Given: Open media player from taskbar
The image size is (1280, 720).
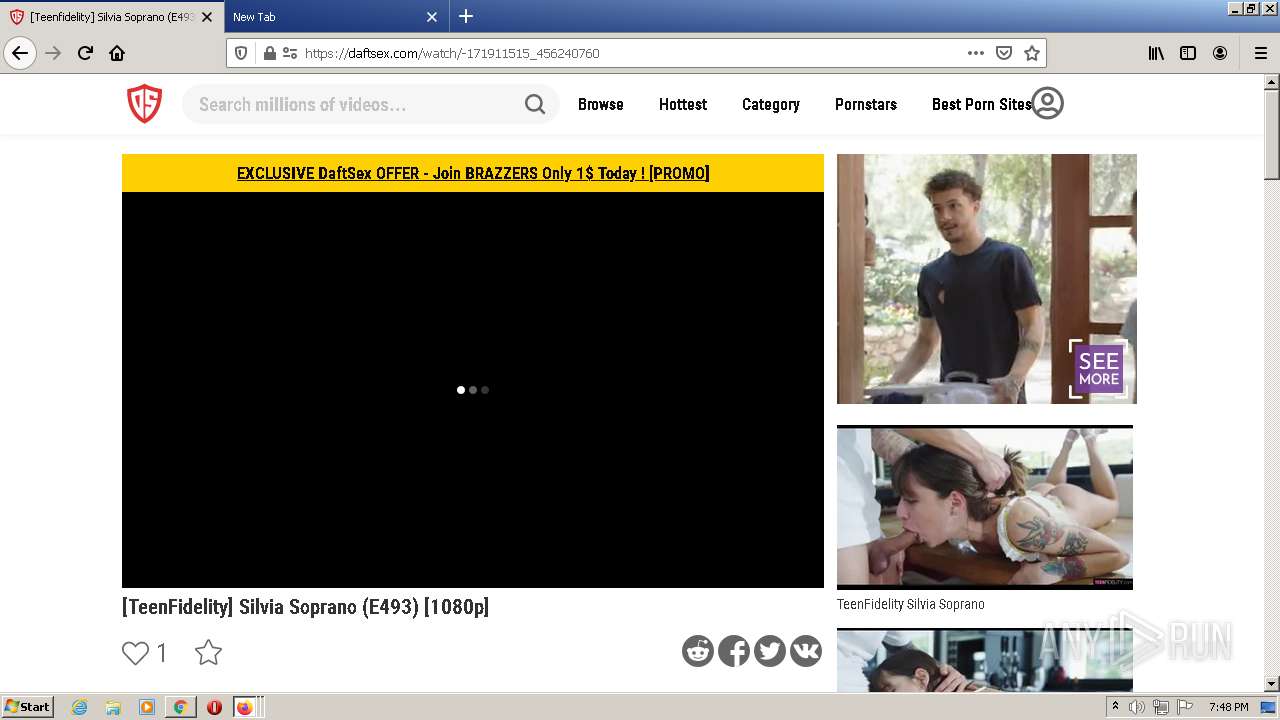Looking at the screenshot, I should click(x=147, y=707).
